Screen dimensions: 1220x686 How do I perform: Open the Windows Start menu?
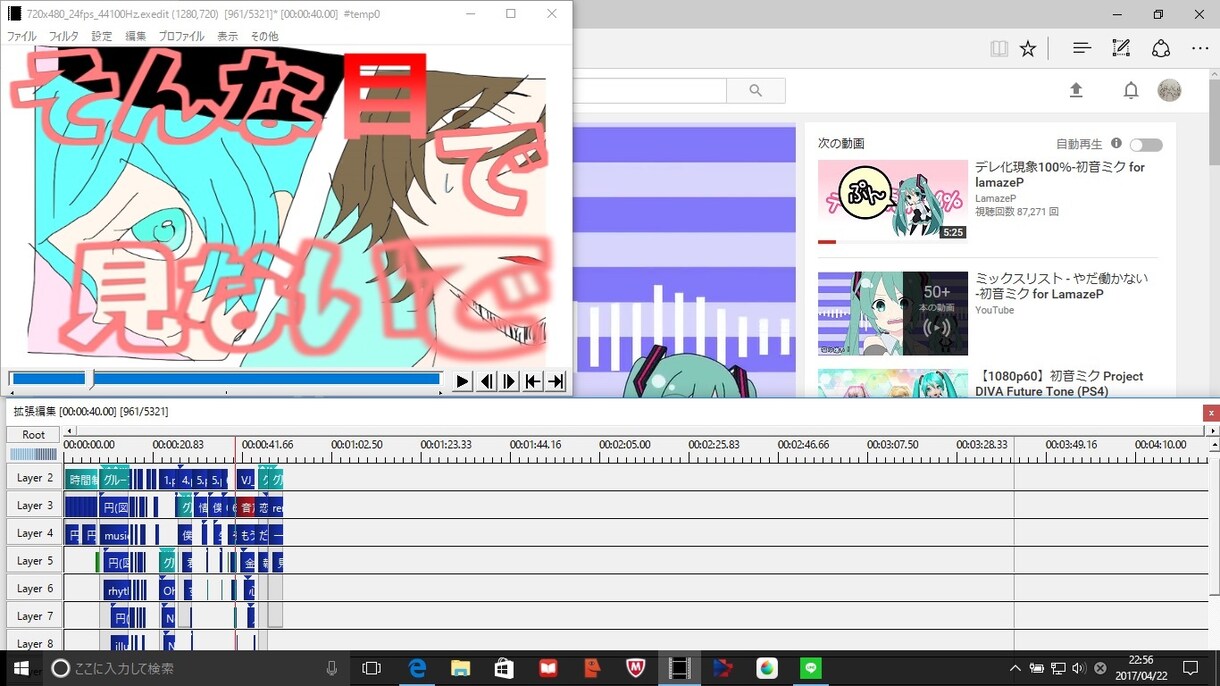(20, 668)
